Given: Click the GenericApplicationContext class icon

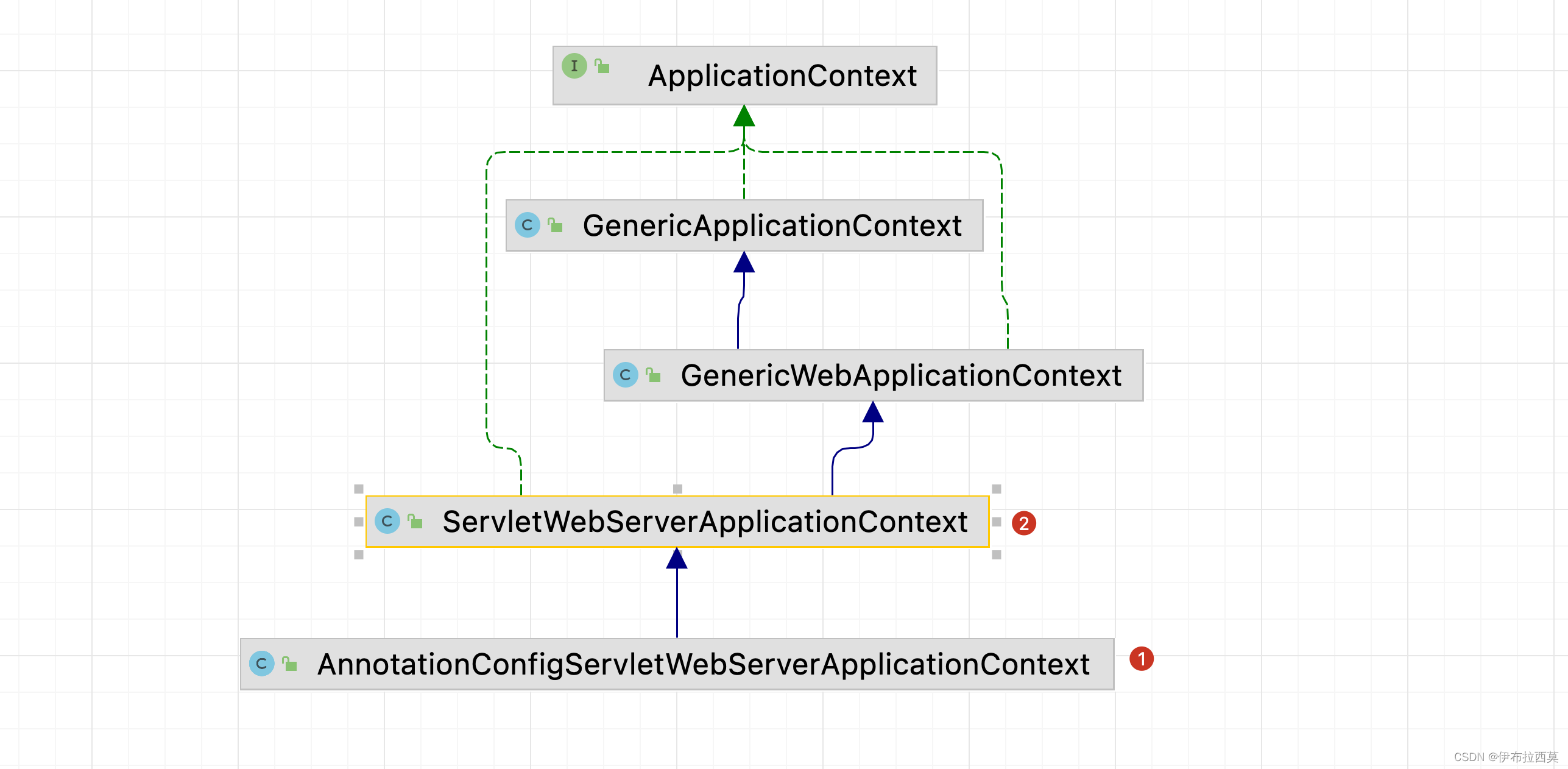Looking at the screenshot, I should click(x=527, y=225).
